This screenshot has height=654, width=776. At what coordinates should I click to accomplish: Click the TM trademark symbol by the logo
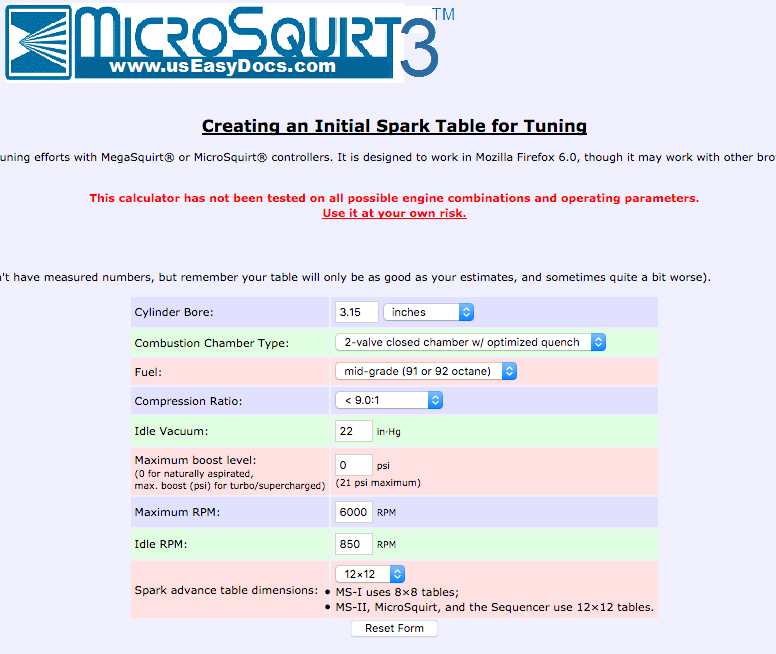click(443, 15)
